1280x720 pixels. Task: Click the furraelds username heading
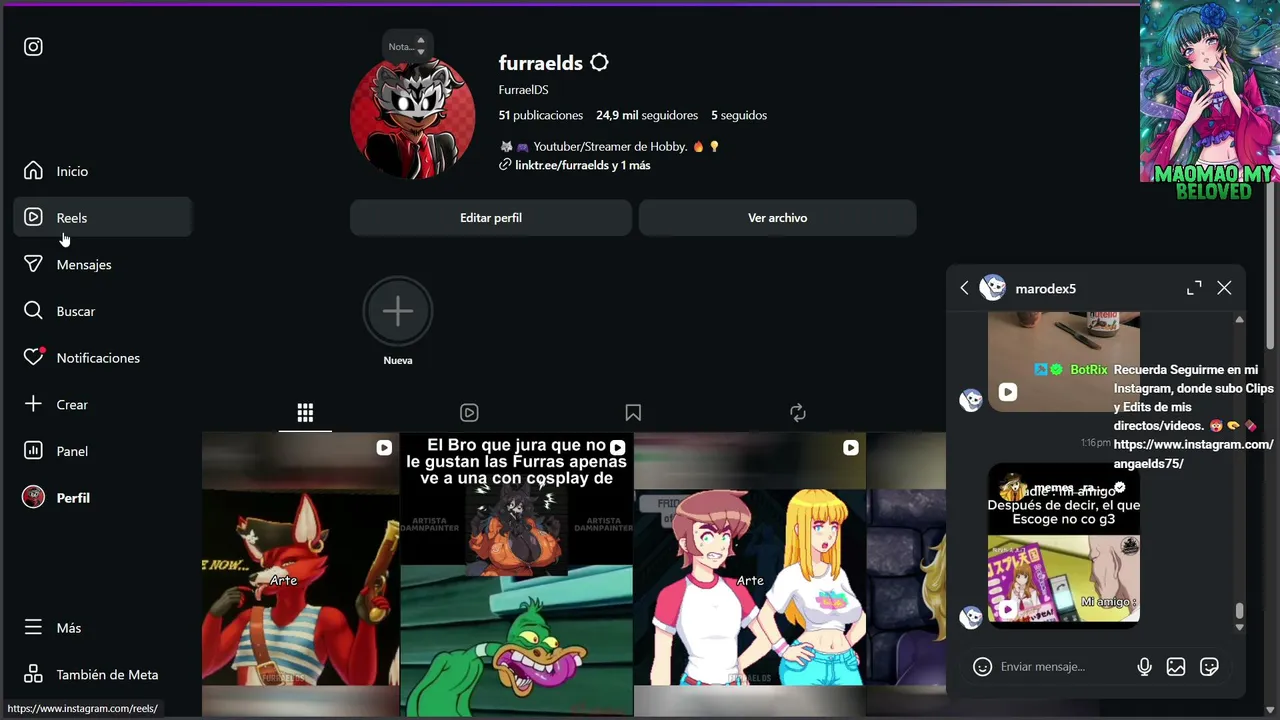(x=540, y=63)
